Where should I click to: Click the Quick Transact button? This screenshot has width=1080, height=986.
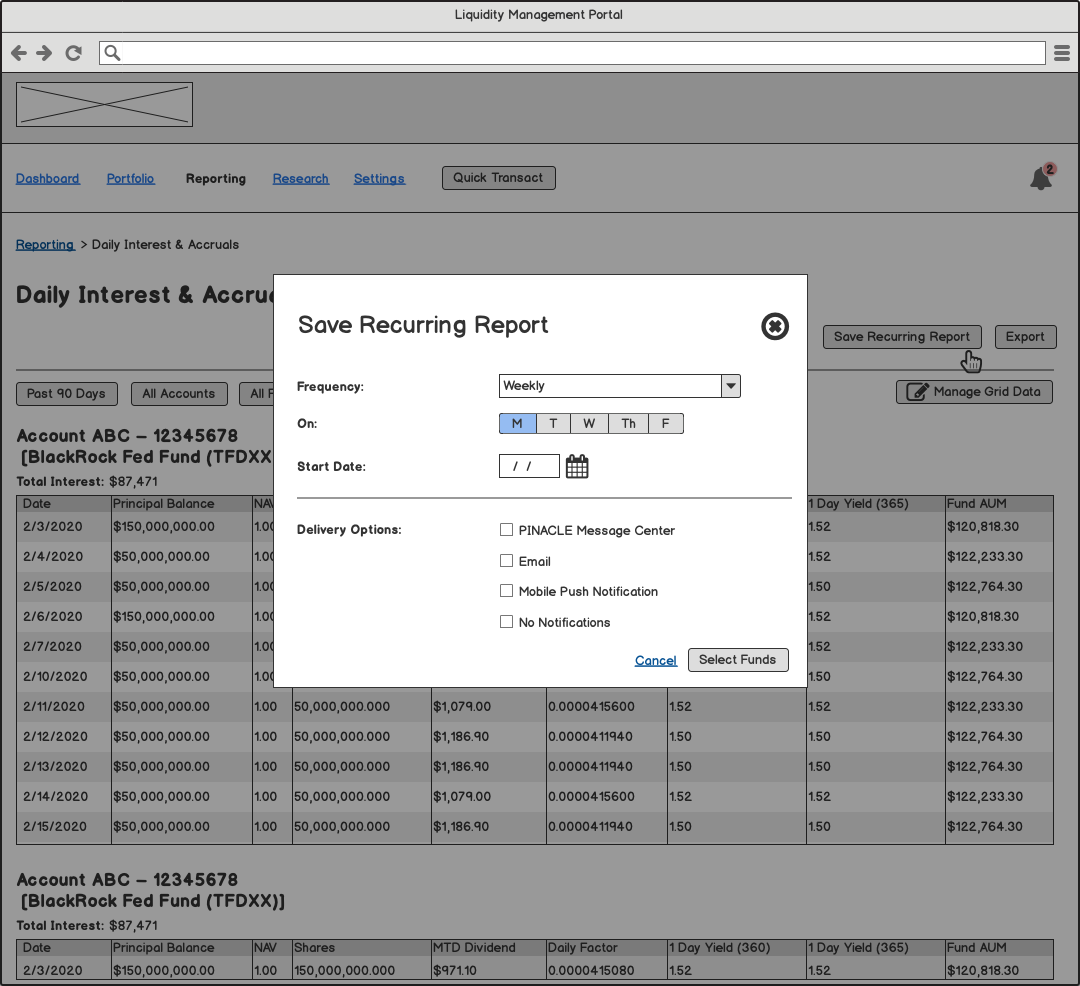(499, 178)
